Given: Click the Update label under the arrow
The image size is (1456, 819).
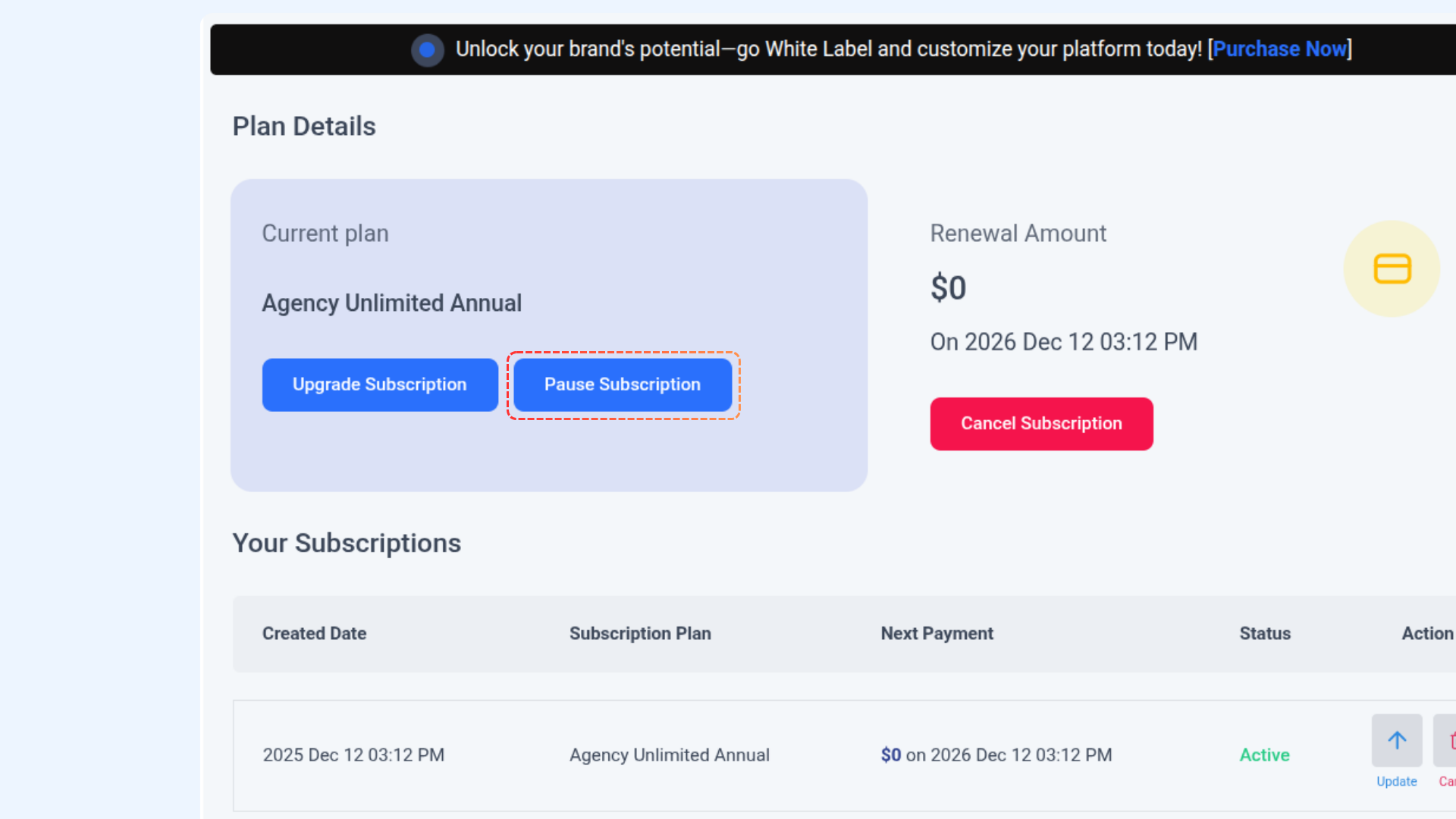Looking at the screenshot, I should pyautogui.click(x=1396, y=781).
